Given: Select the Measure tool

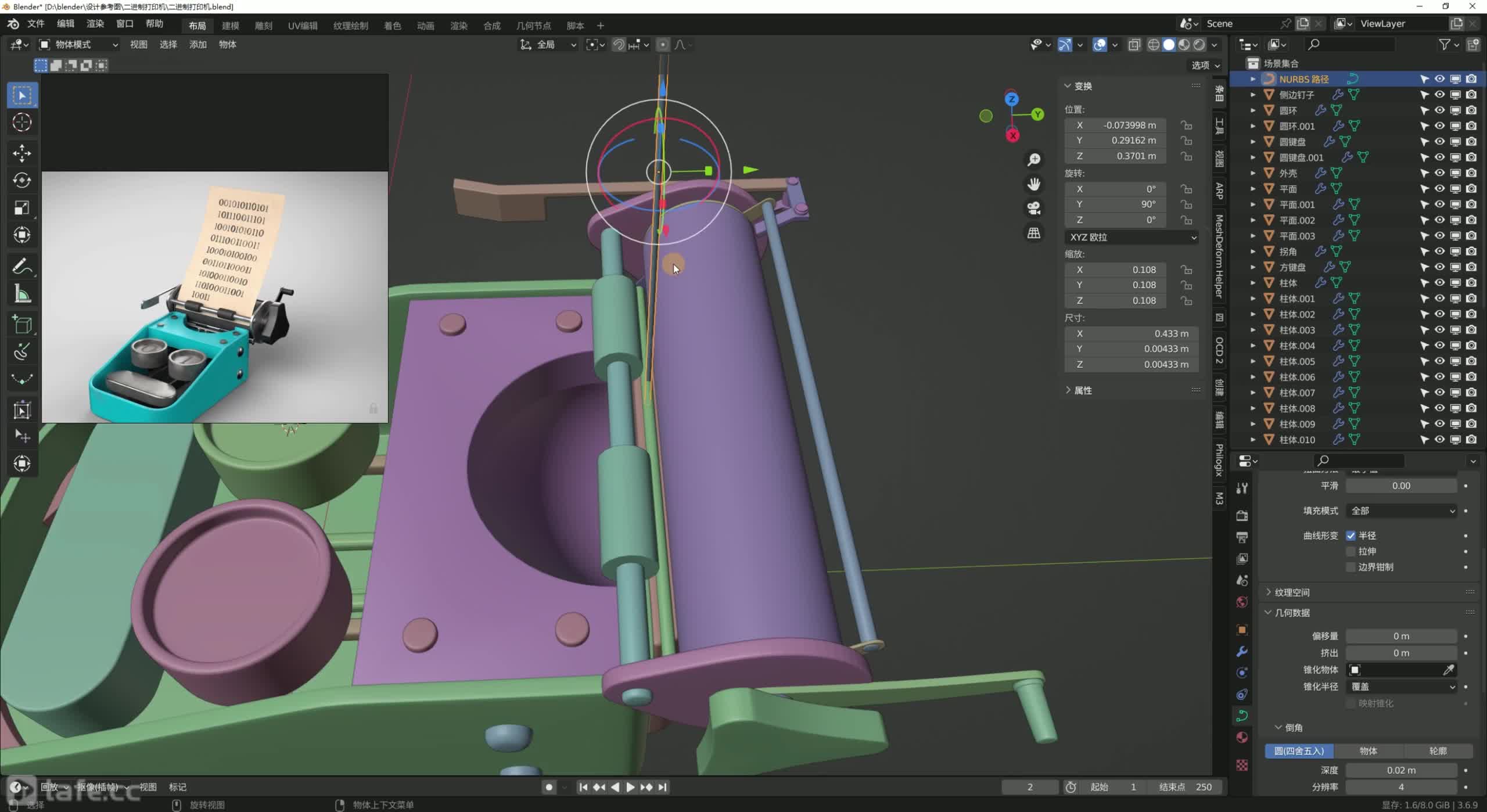Looking at the screenshot, I should point(22,294).
